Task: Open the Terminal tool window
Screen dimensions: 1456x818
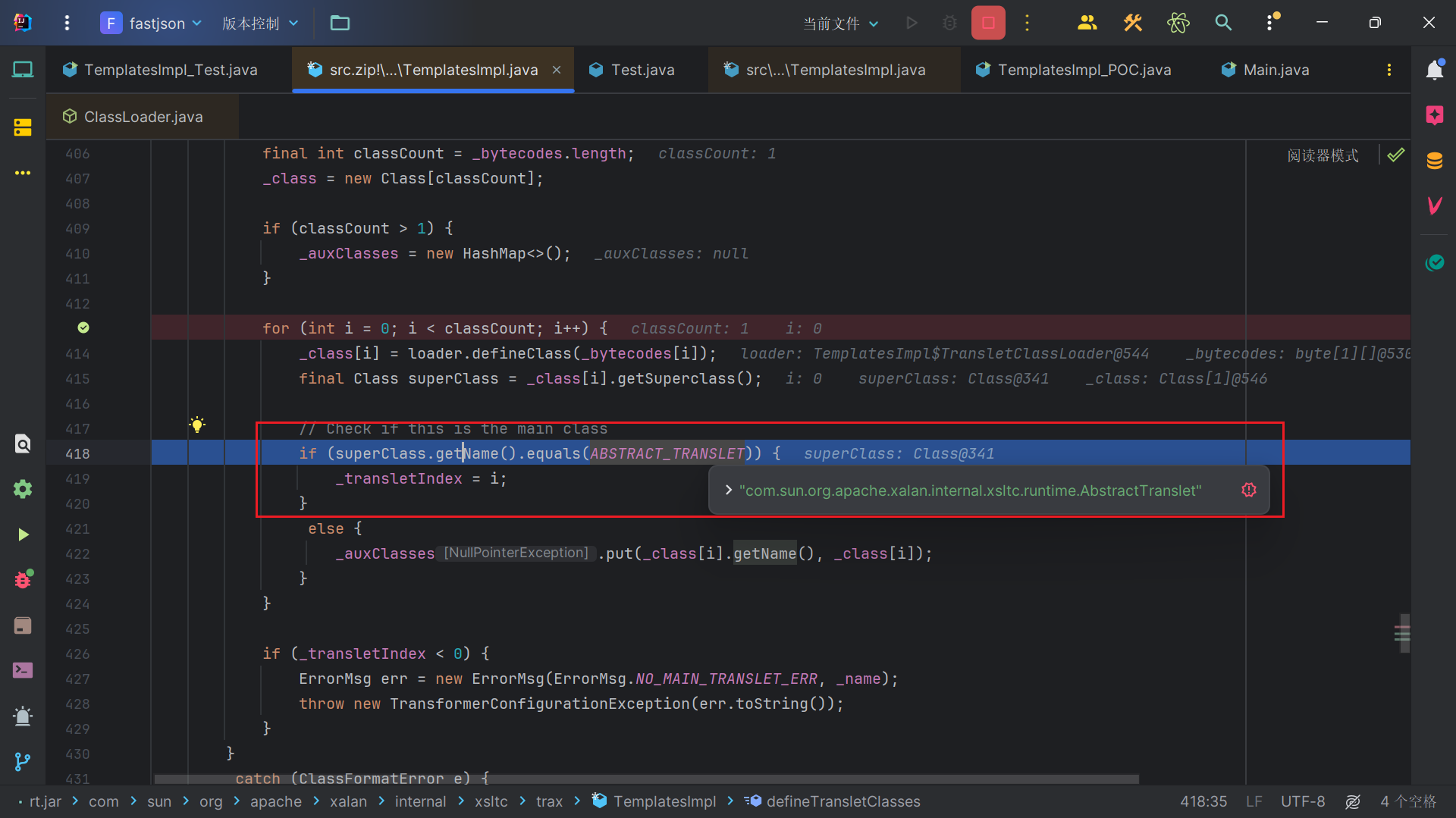Action: [x=23, y=671]
